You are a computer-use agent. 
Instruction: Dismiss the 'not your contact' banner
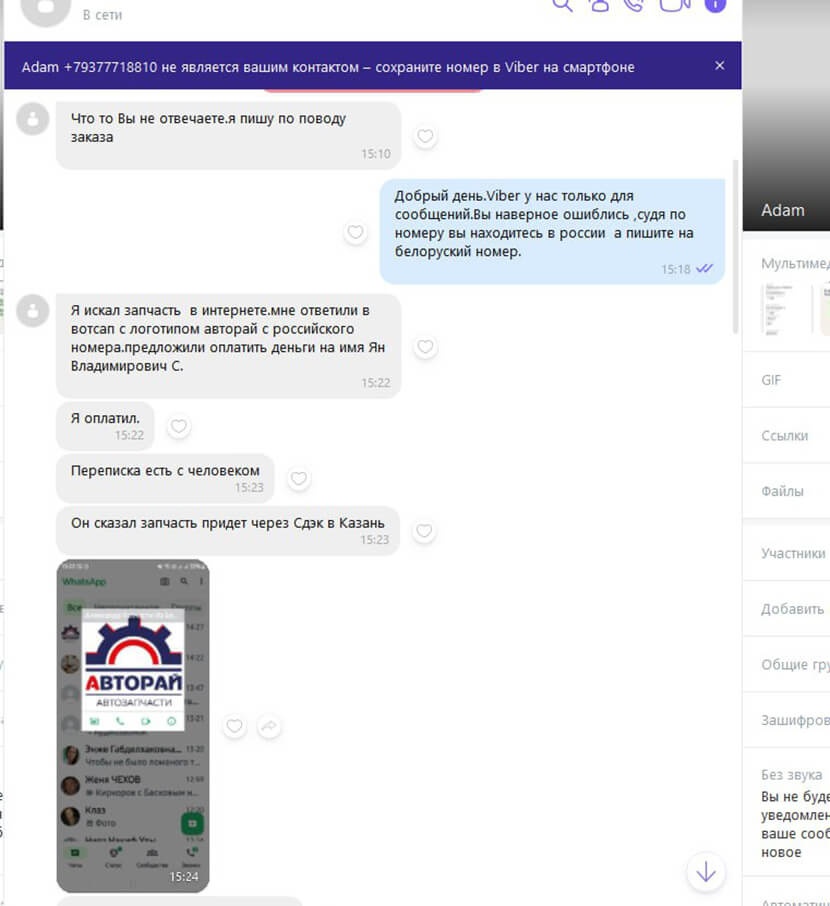click(719, 66)
